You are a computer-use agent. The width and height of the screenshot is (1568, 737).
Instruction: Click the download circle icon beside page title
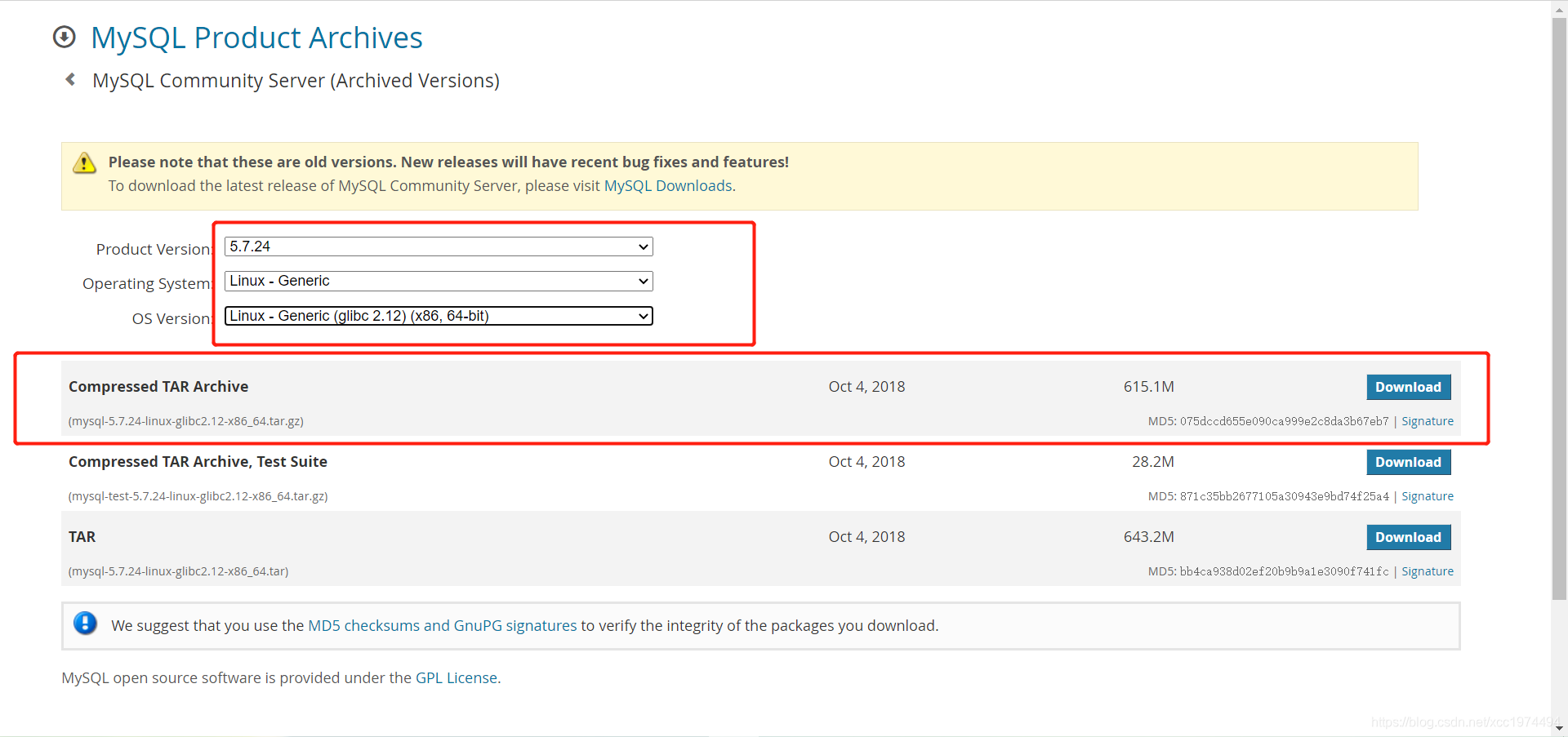(x=64, y=38)
